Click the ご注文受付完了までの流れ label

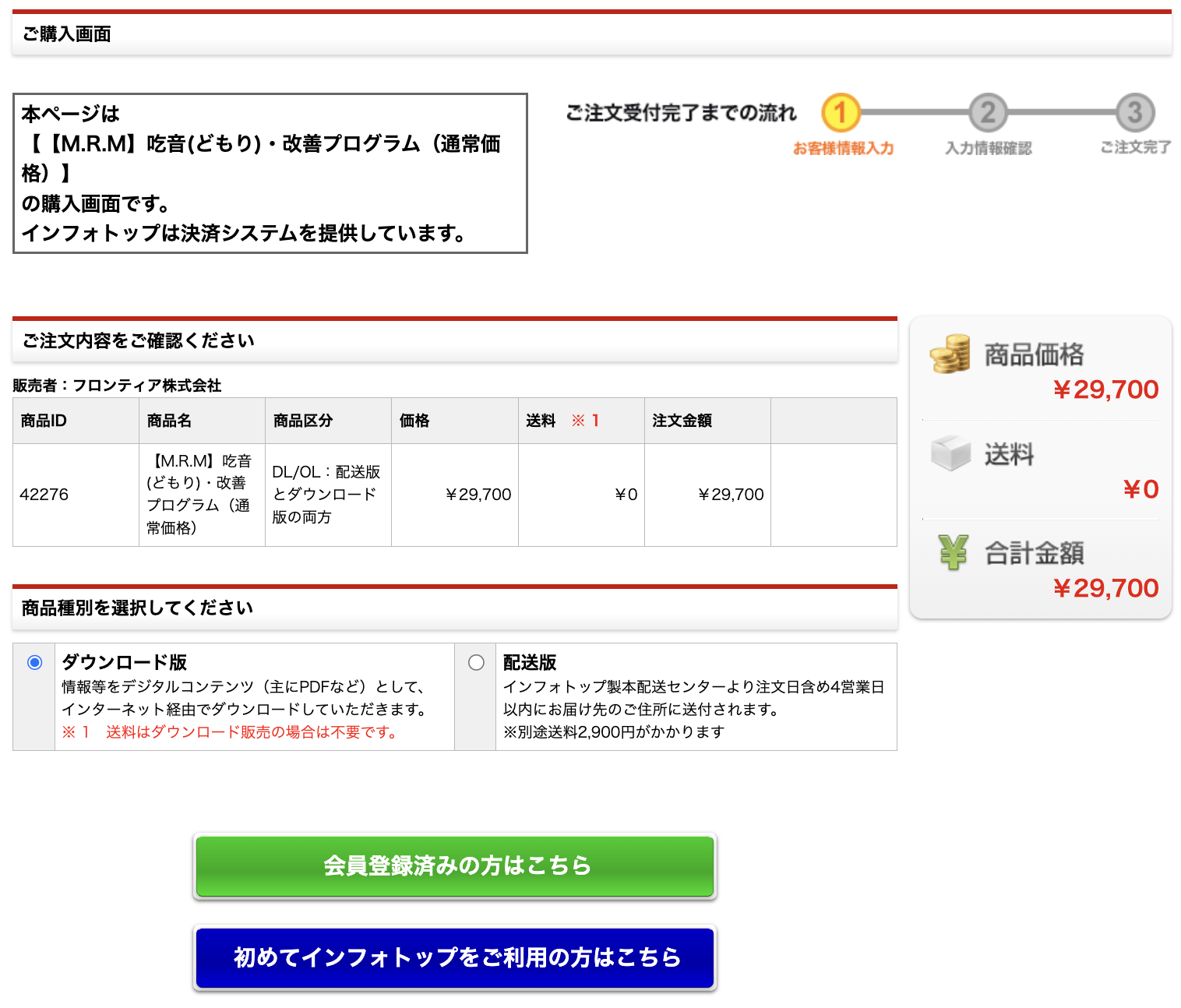point(681,113)
